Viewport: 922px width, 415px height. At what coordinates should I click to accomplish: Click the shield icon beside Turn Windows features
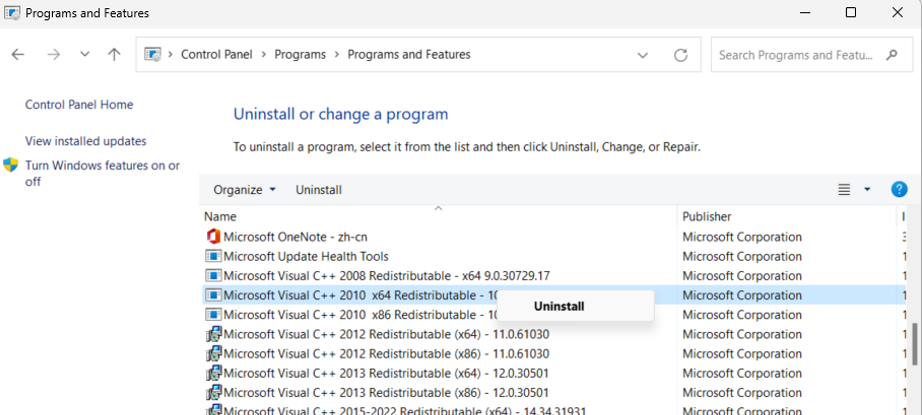tap(11, 165)
